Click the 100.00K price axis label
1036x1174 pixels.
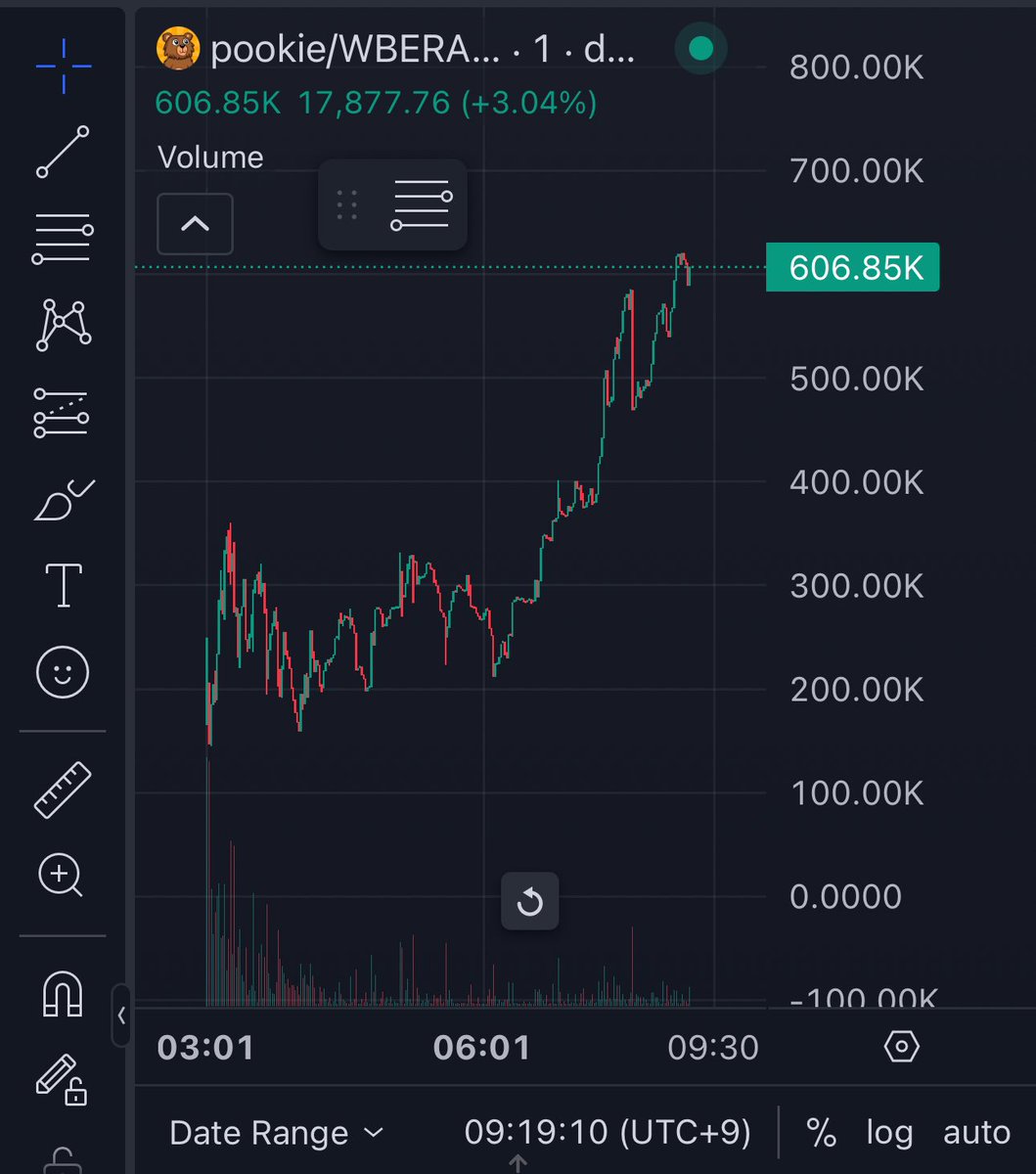pos(856,792)
